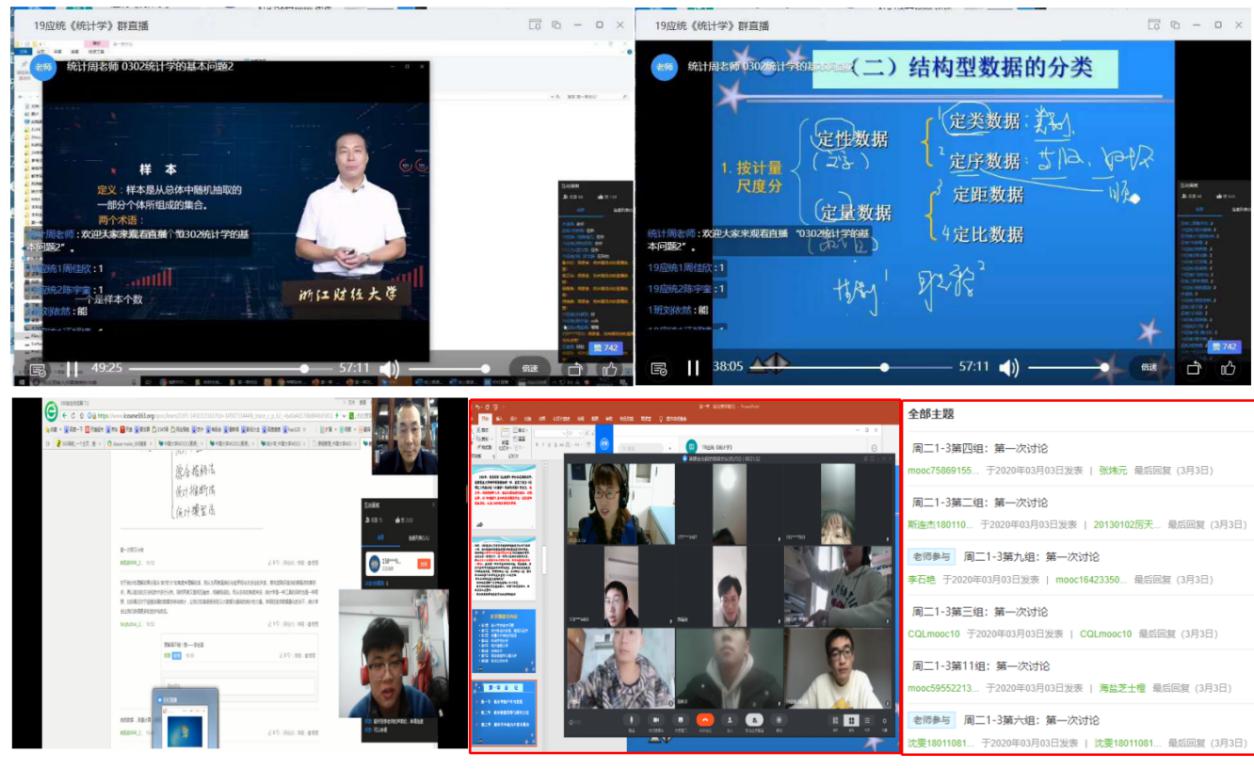This screenshot has width=1254, height=769.
Task: Like the right live stream with thumbs-up
Action: [1228, 368]
